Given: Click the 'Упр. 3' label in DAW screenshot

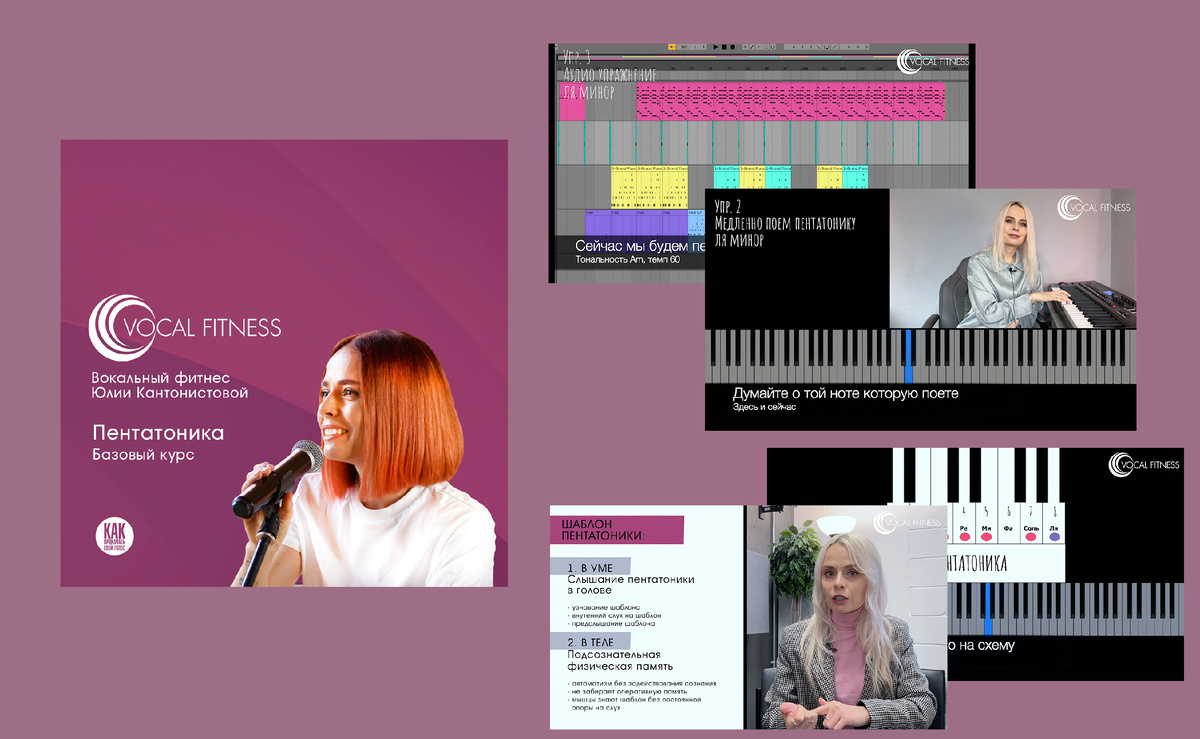Looking at the screenshot, I should click(x=578, y=56).
